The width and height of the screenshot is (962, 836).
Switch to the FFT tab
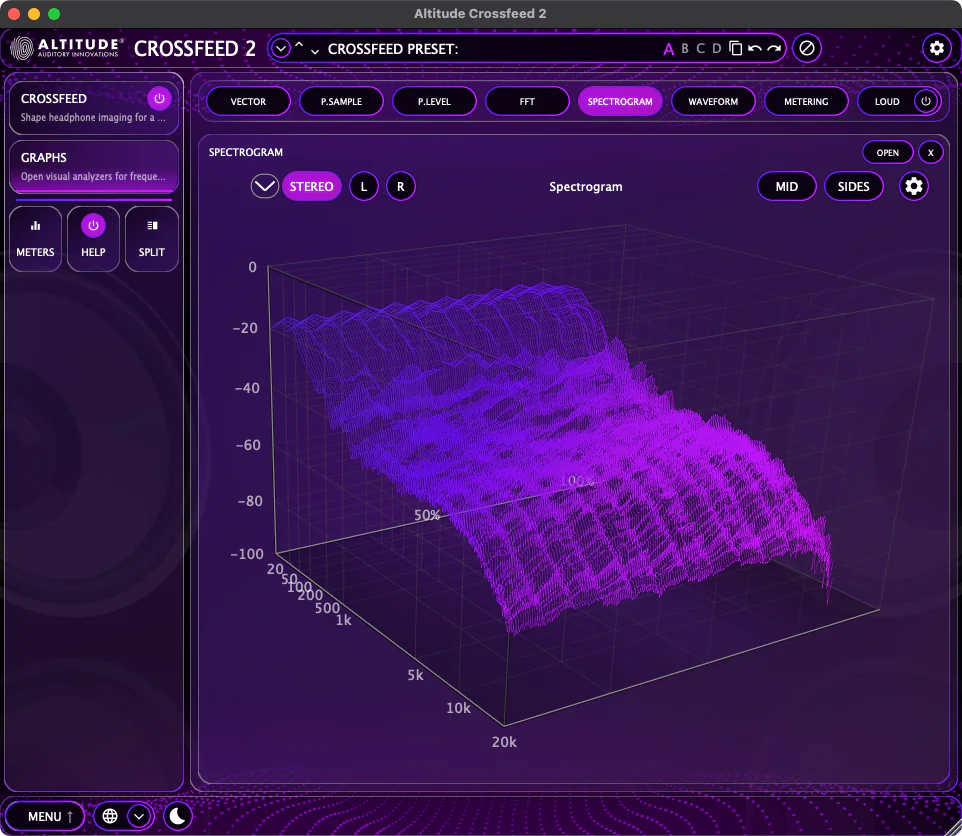[527, 101]
